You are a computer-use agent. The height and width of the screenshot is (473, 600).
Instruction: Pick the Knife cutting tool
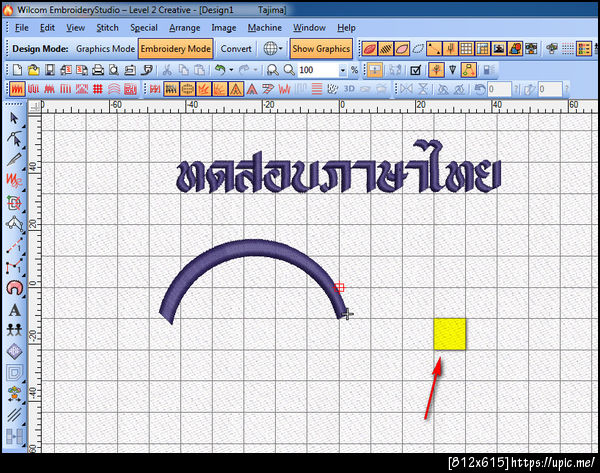coord(14,159)
